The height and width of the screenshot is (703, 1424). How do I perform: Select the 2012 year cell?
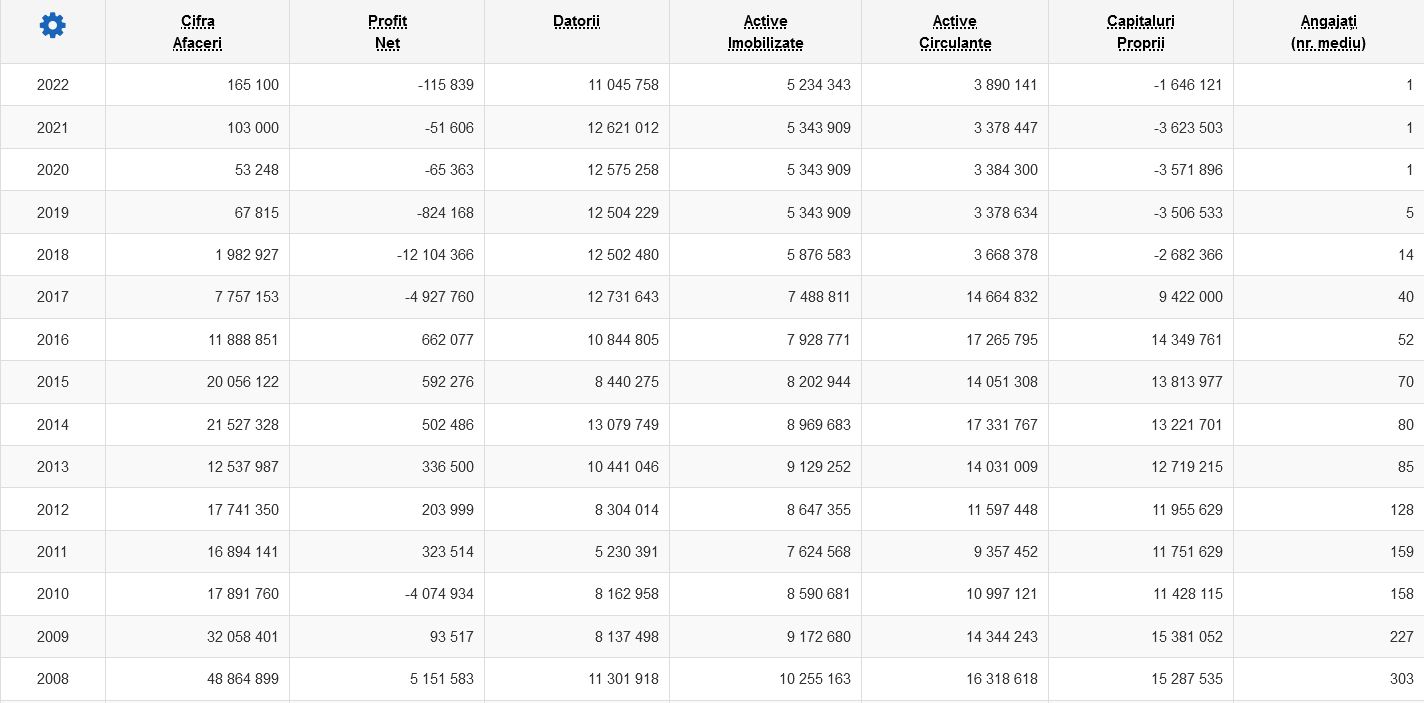(53, 510)
